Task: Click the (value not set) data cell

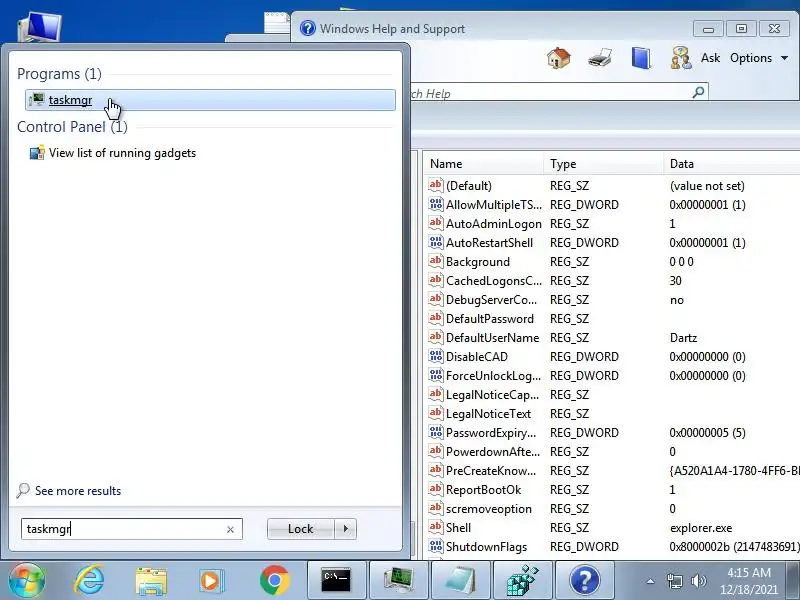Action: pos(707,186)
